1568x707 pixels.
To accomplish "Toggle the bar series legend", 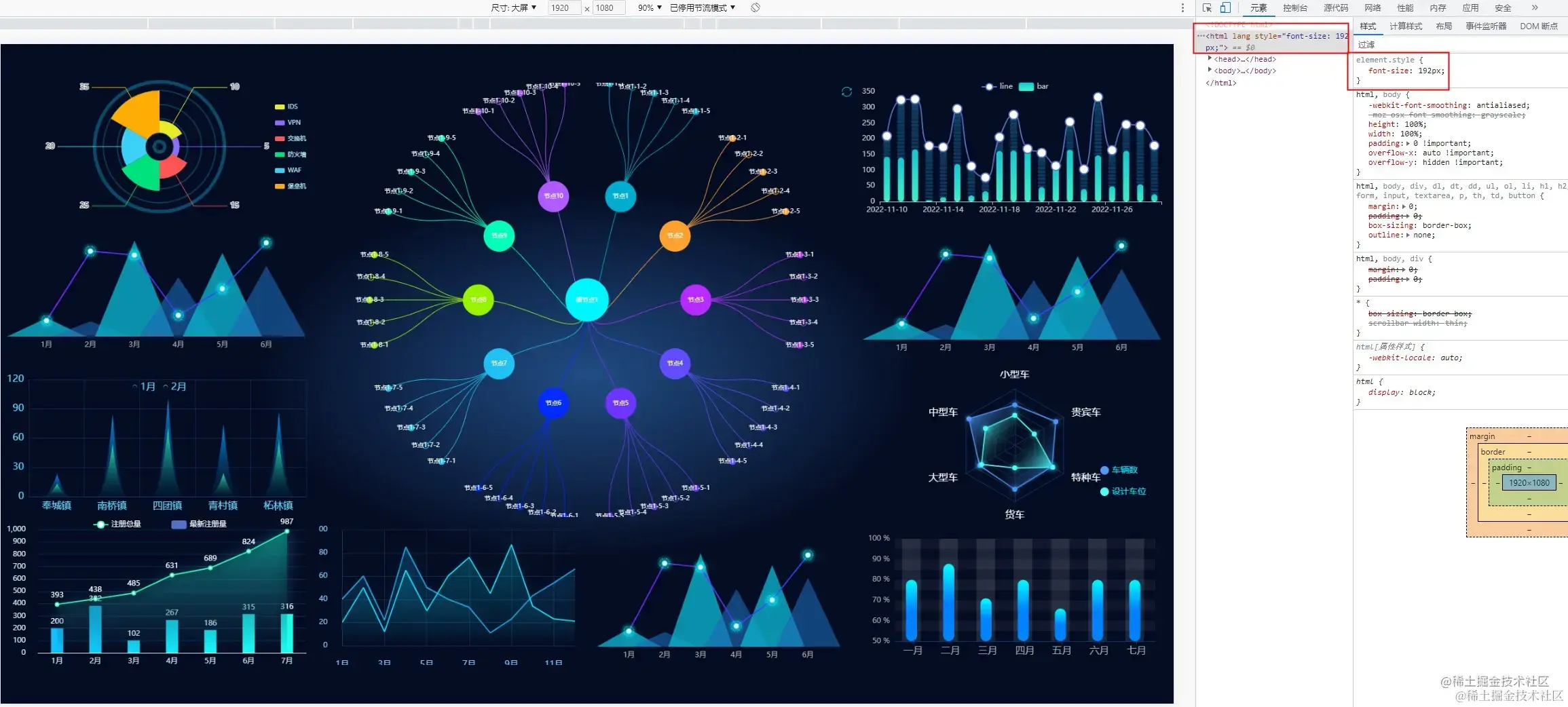I will 1034,86.
